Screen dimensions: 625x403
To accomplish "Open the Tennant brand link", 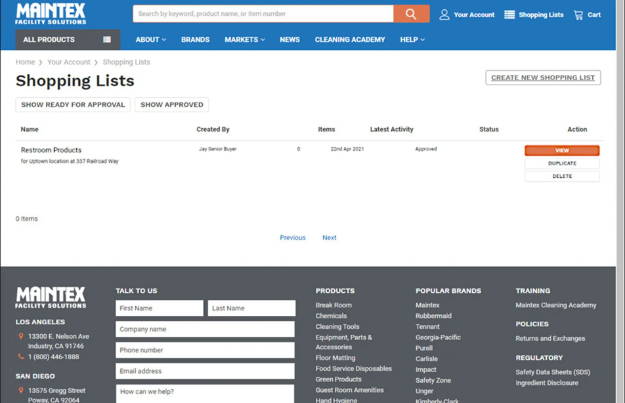I will [427, 326].
